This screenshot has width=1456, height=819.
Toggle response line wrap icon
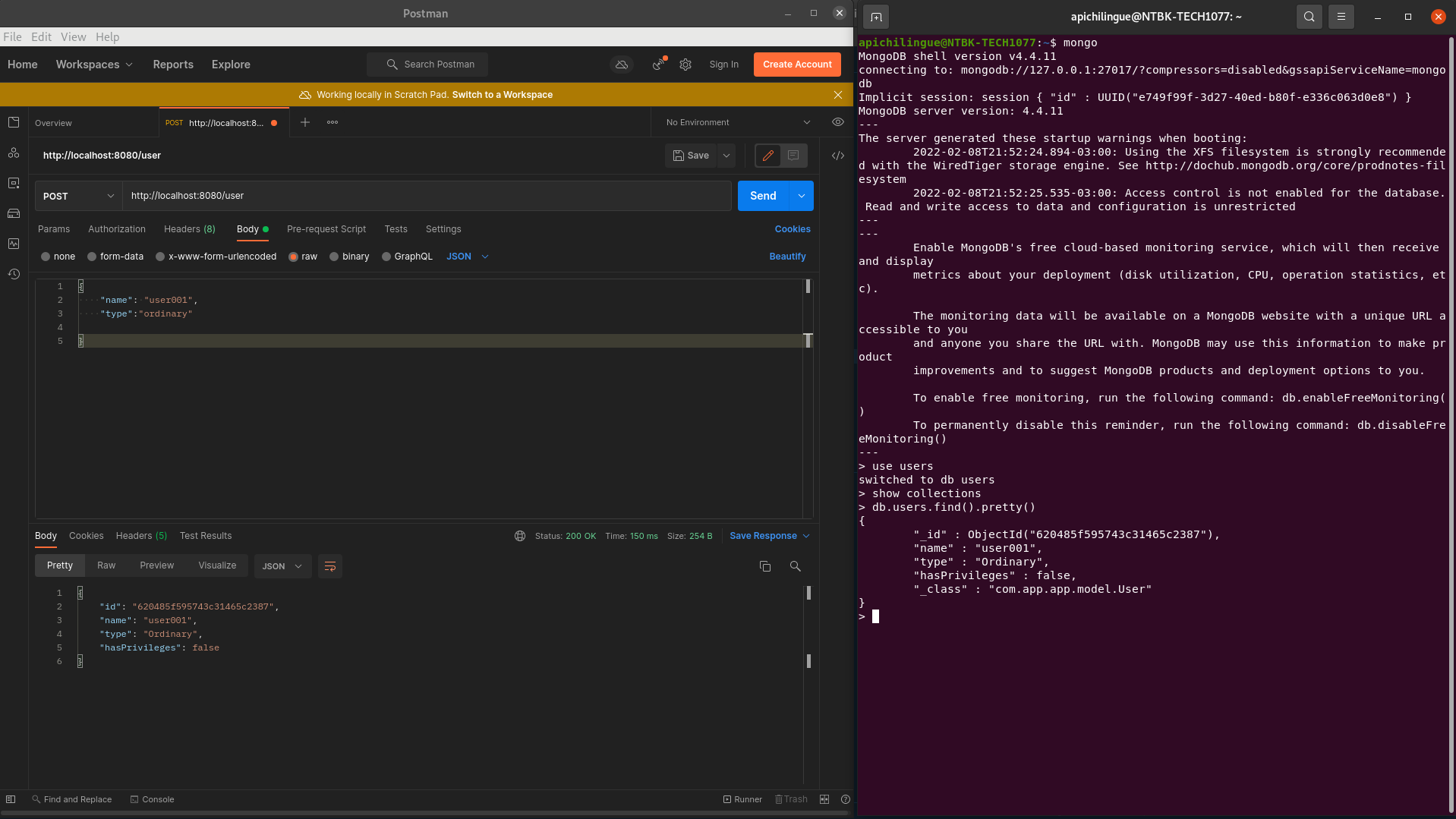pyautogui.click(x=330, y=566)
